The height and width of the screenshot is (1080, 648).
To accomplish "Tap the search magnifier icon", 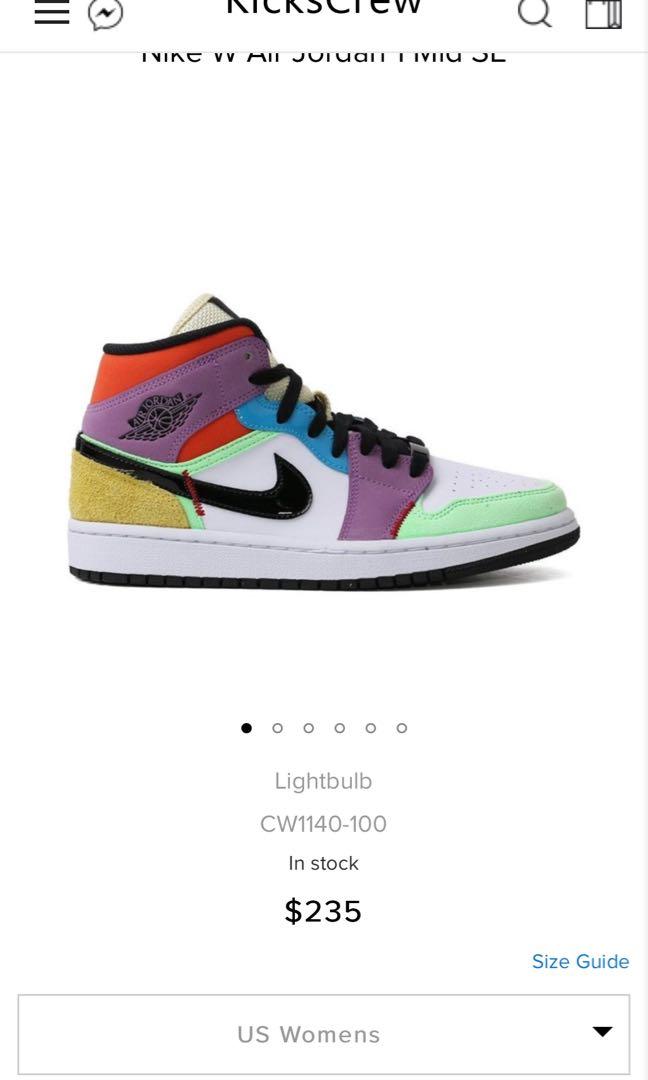I will point(535,12).
